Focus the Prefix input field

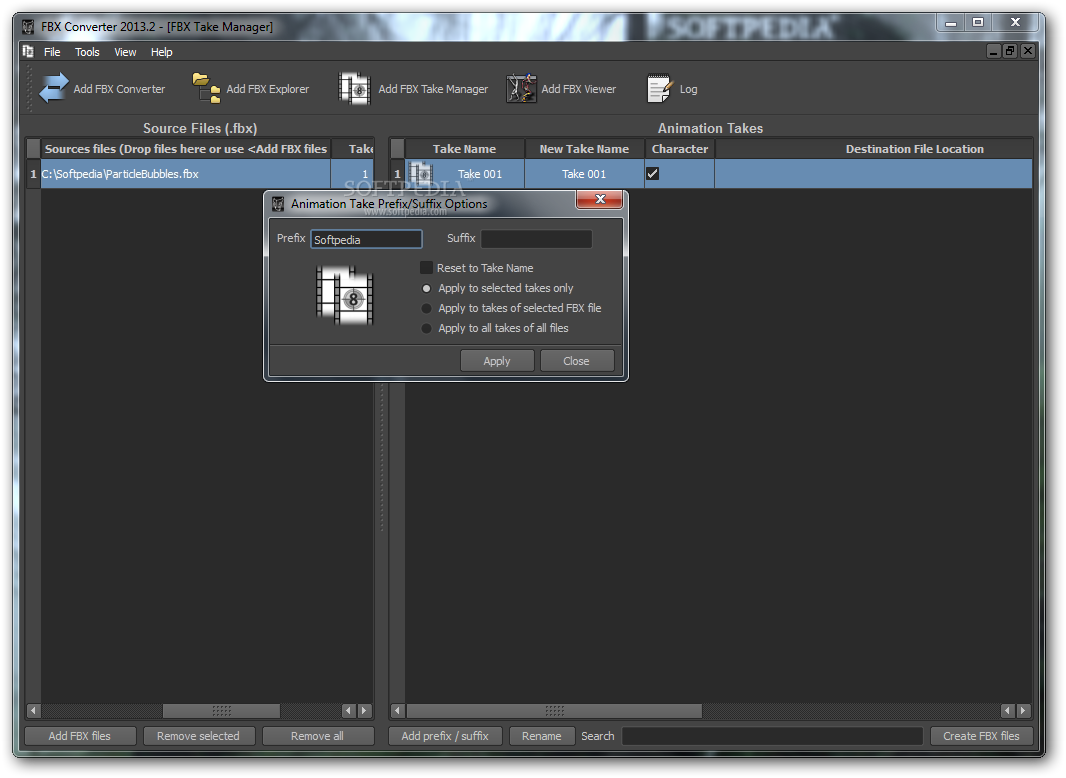click(366, 239)
